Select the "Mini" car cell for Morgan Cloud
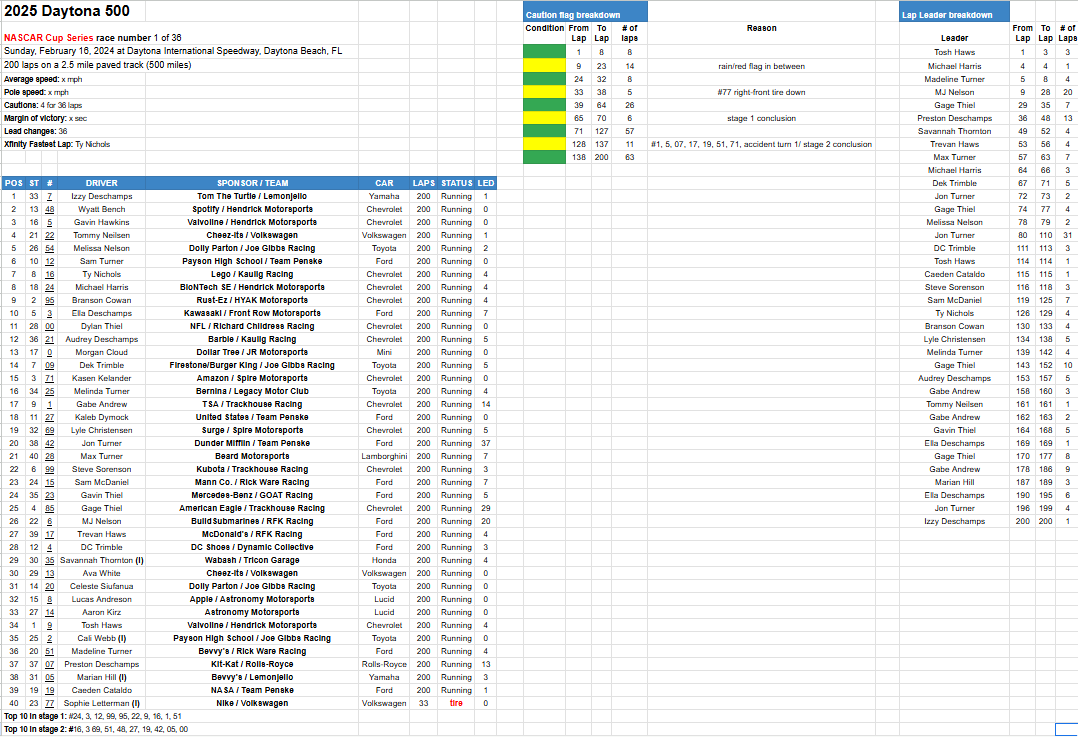 click(384, 353)
